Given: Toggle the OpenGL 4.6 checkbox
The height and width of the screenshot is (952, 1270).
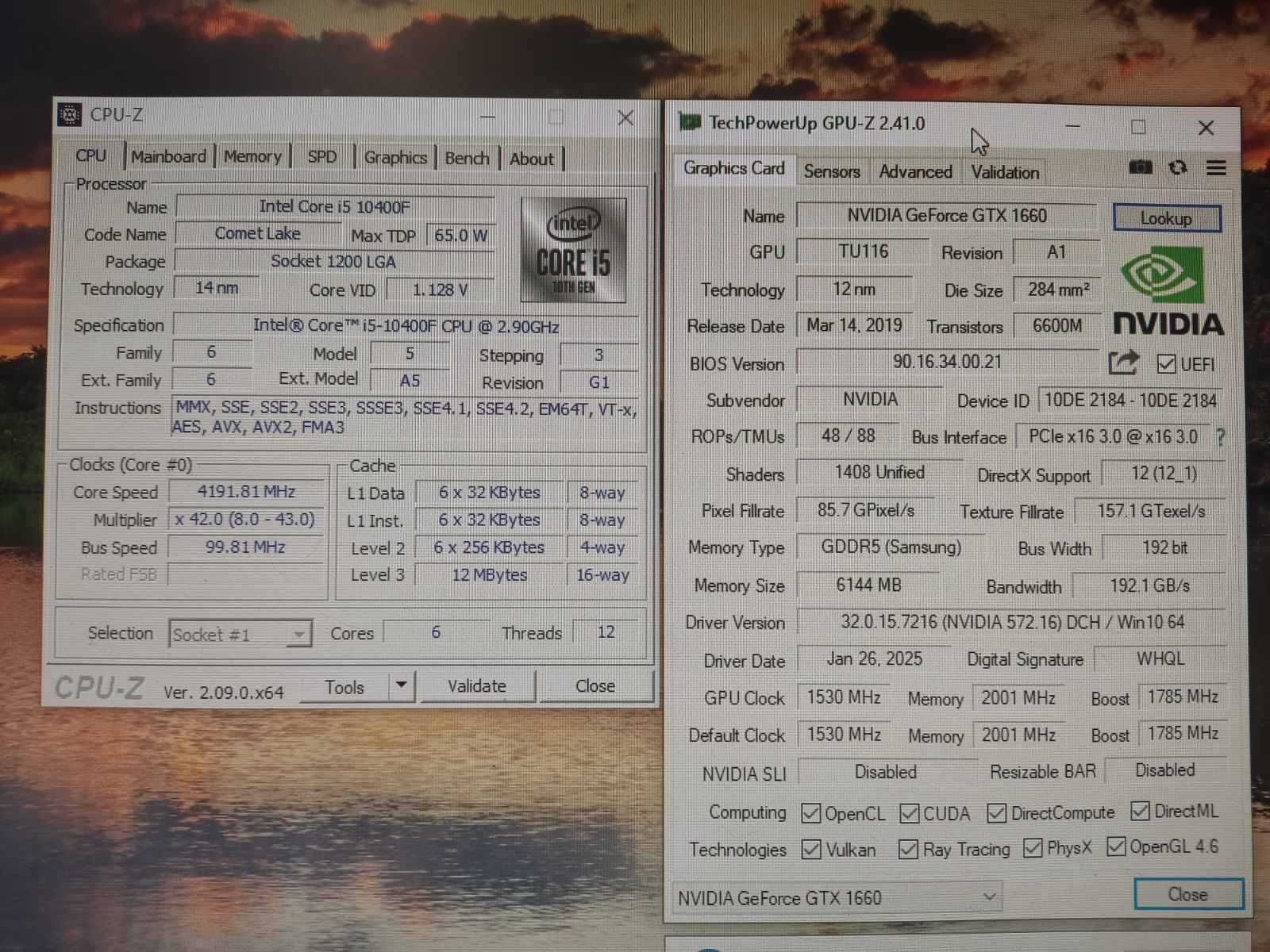Looking at the screenshot, I should tap(1116, 846).
